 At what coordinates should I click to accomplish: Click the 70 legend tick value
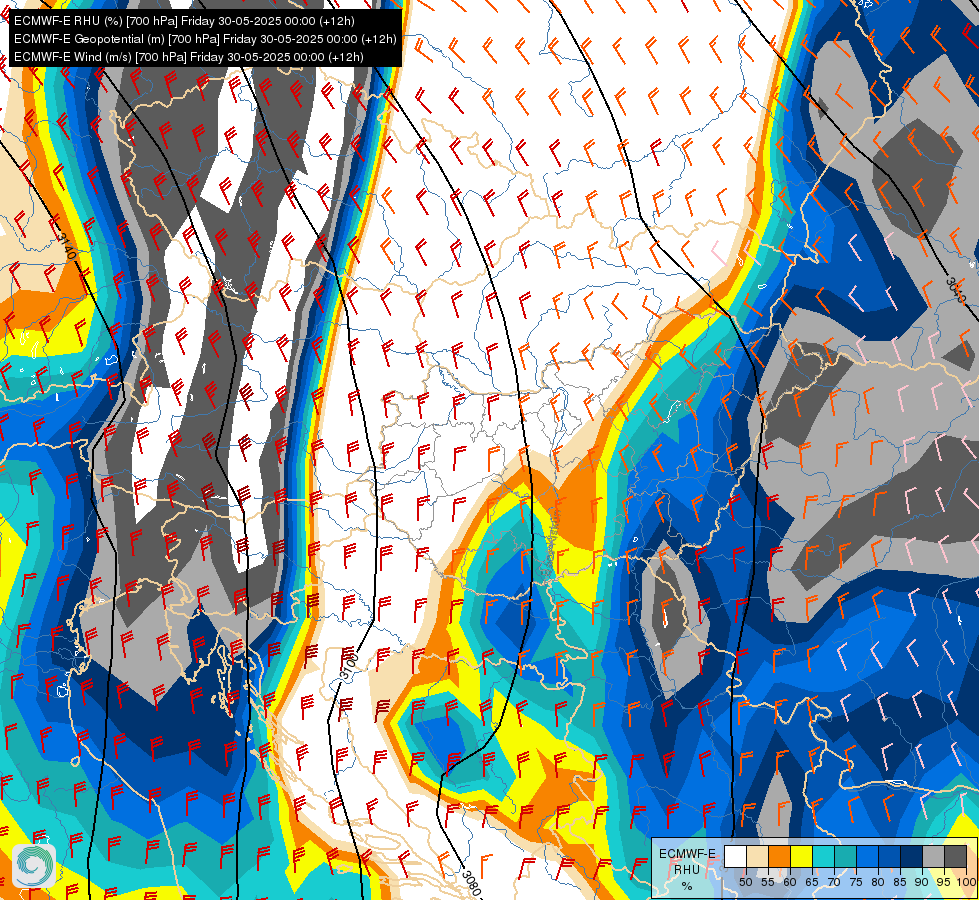[x=834, y=882]
